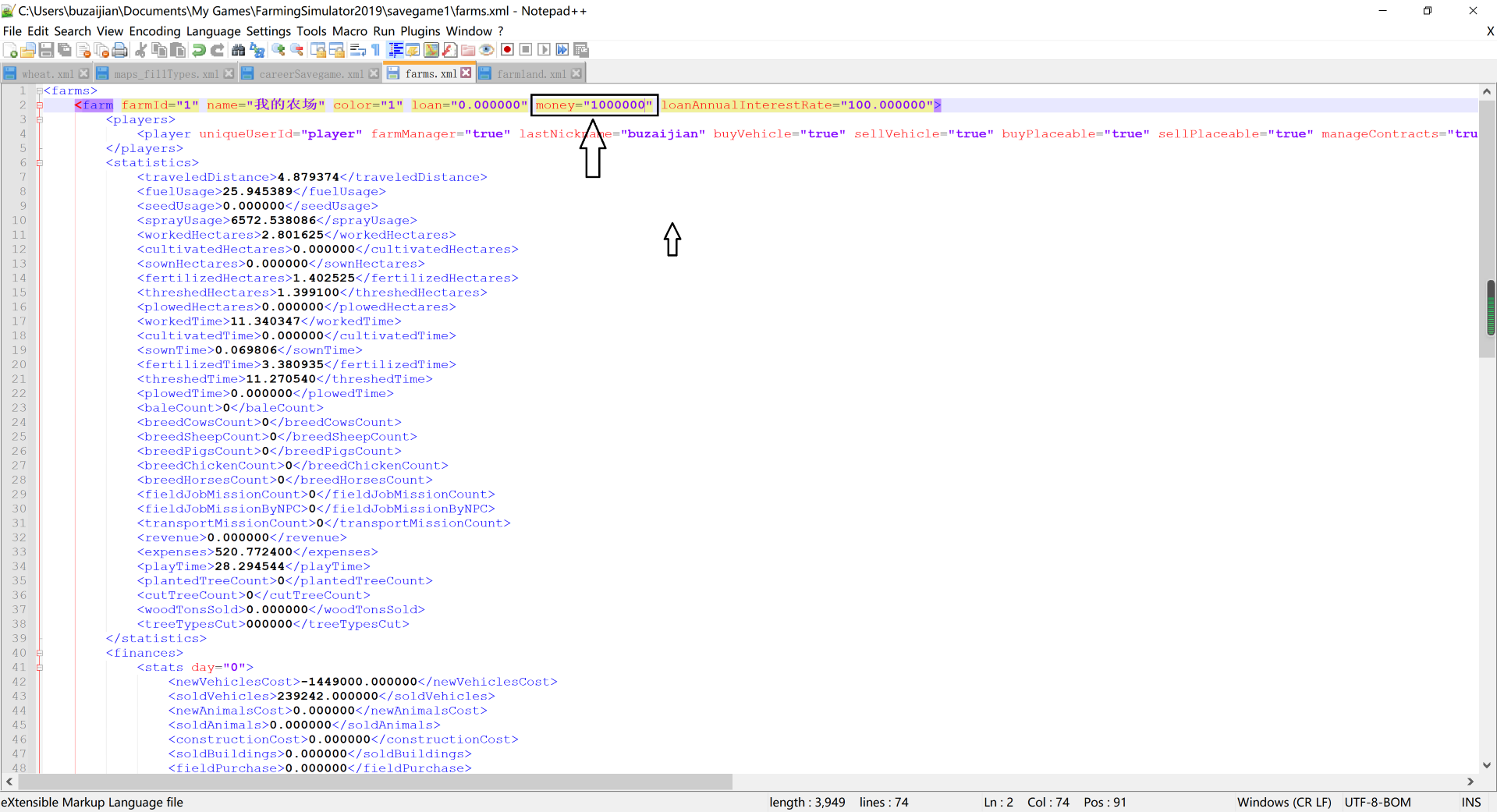Click the Playback macro icon

click(x=544, y=50)
